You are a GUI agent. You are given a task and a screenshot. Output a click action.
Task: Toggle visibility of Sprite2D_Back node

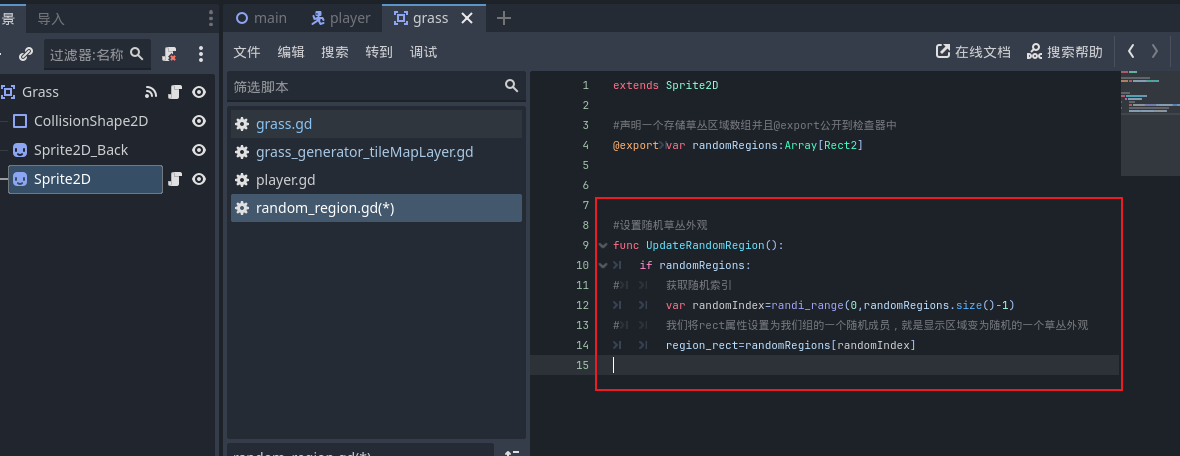199,150
